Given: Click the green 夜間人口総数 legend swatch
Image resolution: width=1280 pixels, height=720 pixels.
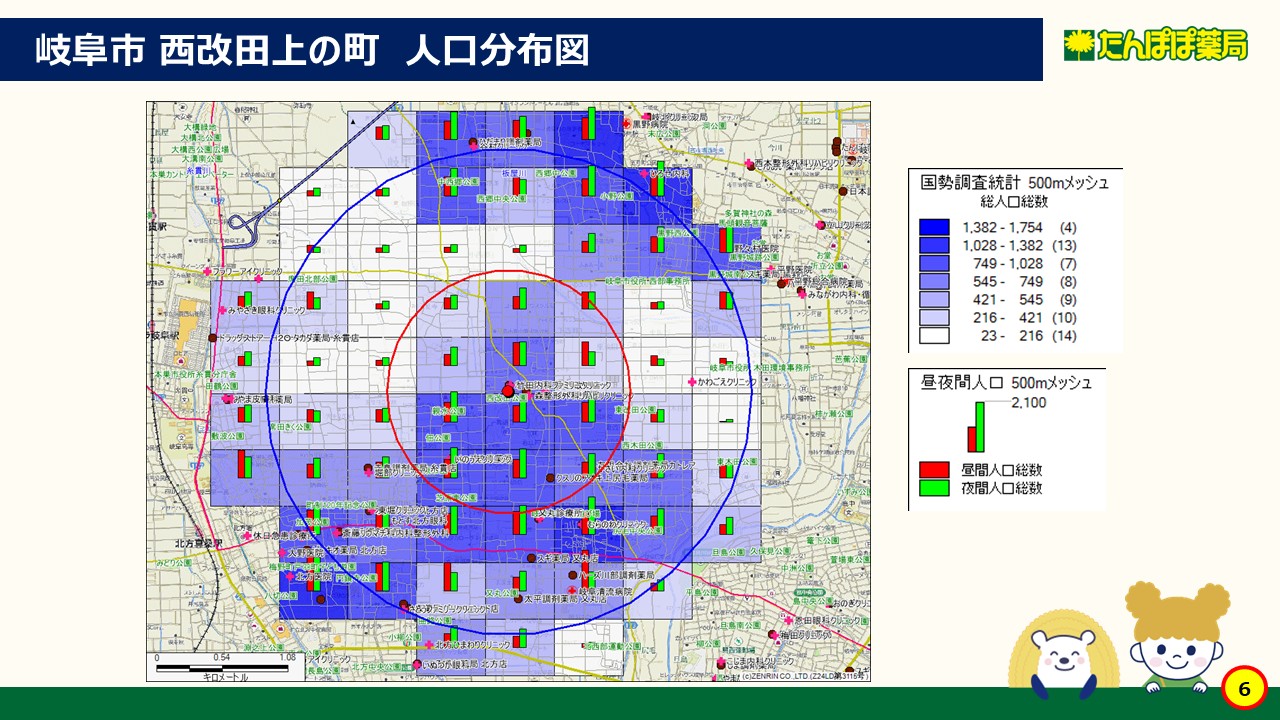Looking at the screenshot, I should (x=934, y=488).
